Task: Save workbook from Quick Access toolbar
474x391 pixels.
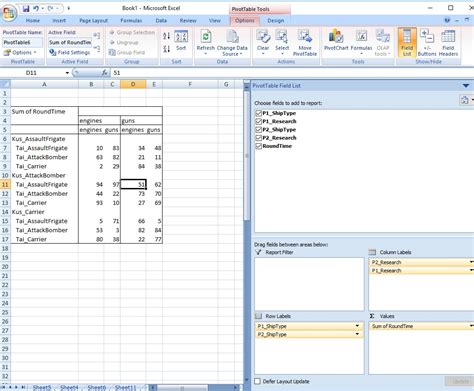Action: click(x=26, y=8)
